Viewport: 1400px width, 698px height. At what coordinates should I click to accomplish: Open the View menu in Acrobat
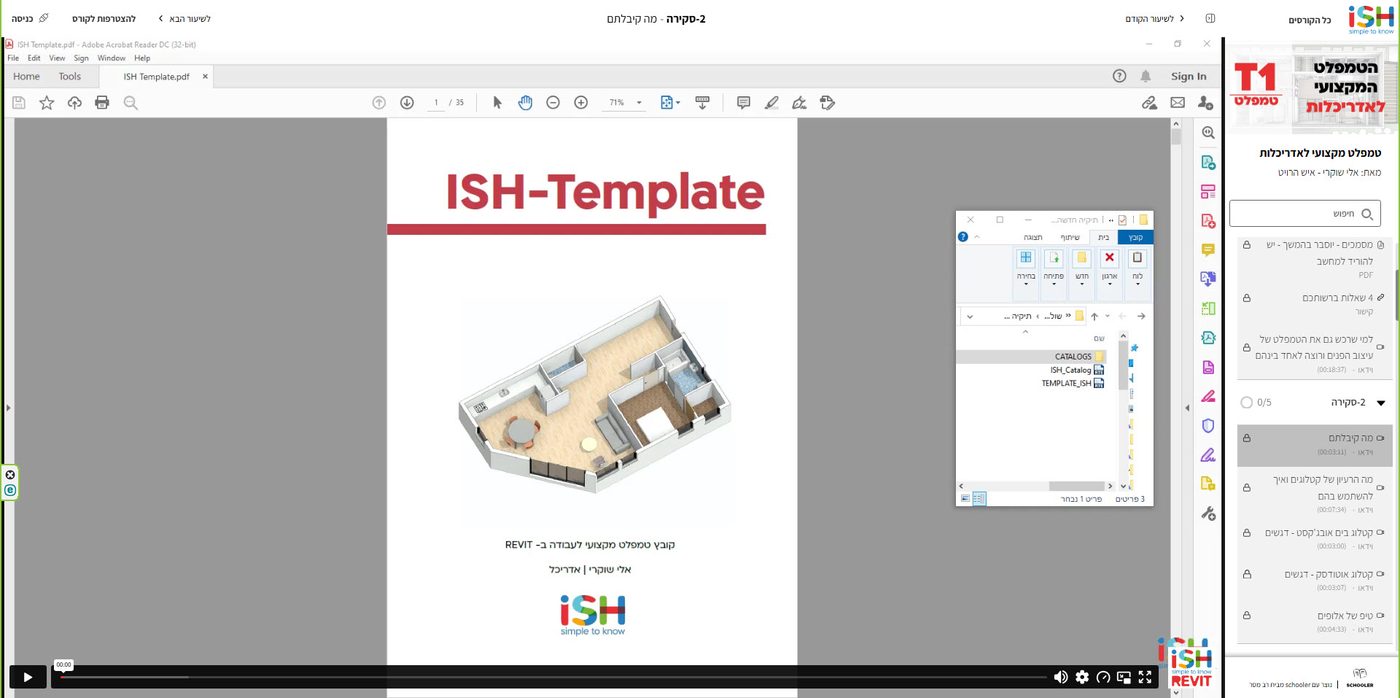tap(57, 58)
